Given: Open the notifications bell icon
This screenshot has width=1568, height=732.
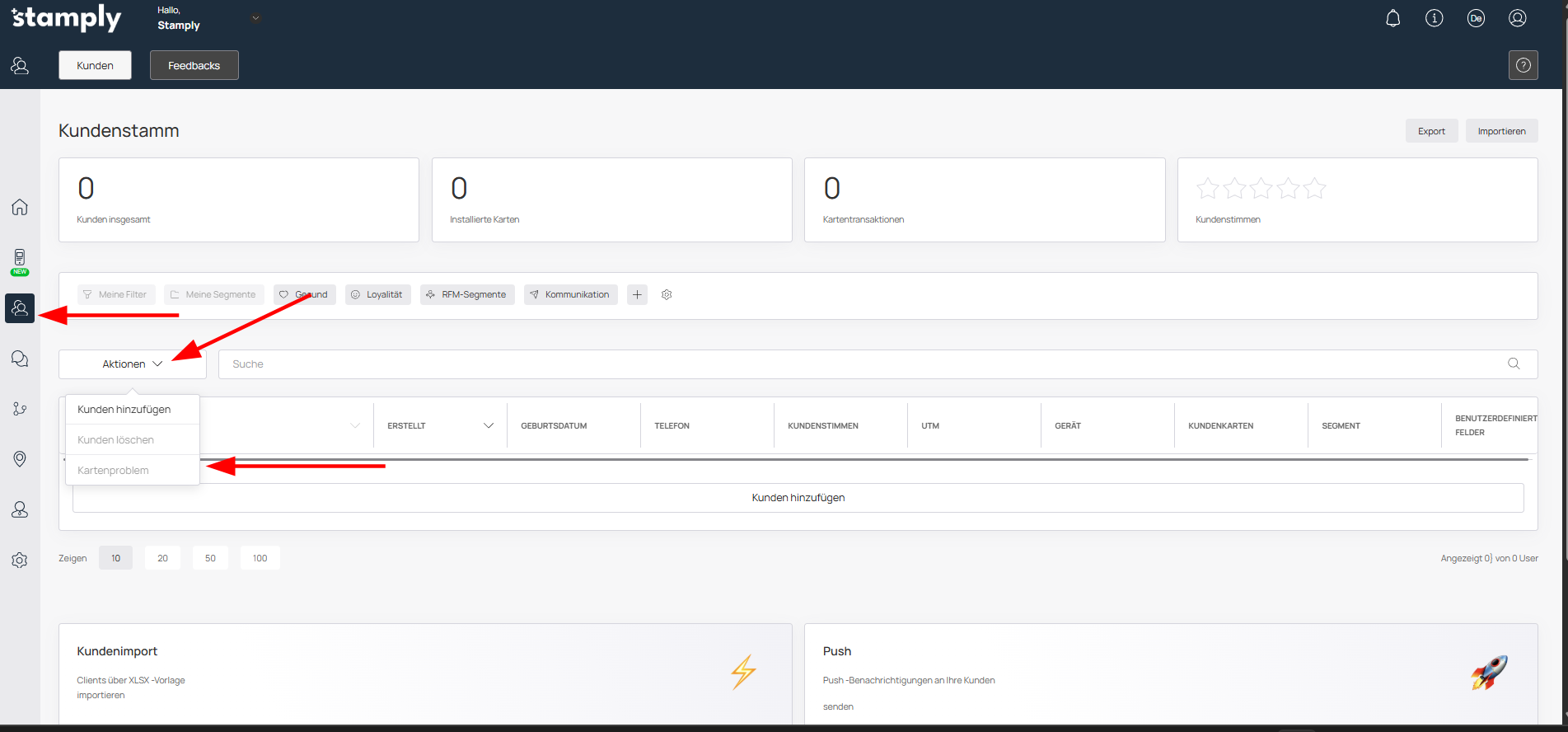Looking at the screenshot, I should pos(1392,18).
